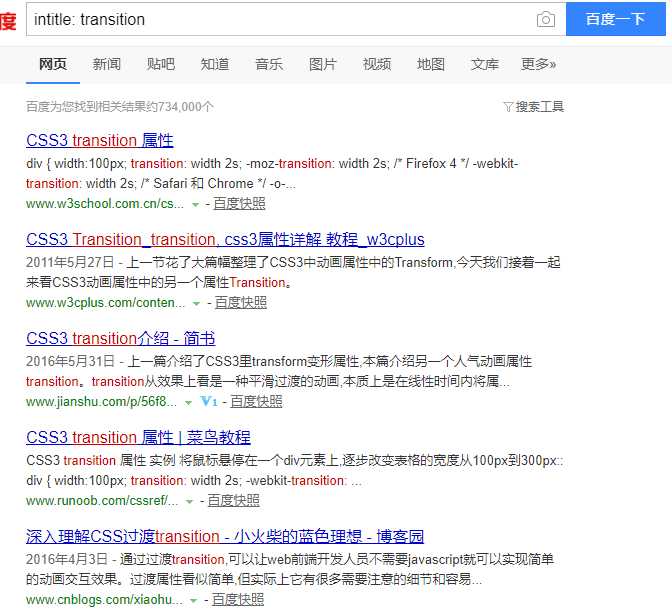Image resolution: width=672 pixels, height=614 pixels.
Task: Open the 视频 tab
Action: [x=377, y=64]
